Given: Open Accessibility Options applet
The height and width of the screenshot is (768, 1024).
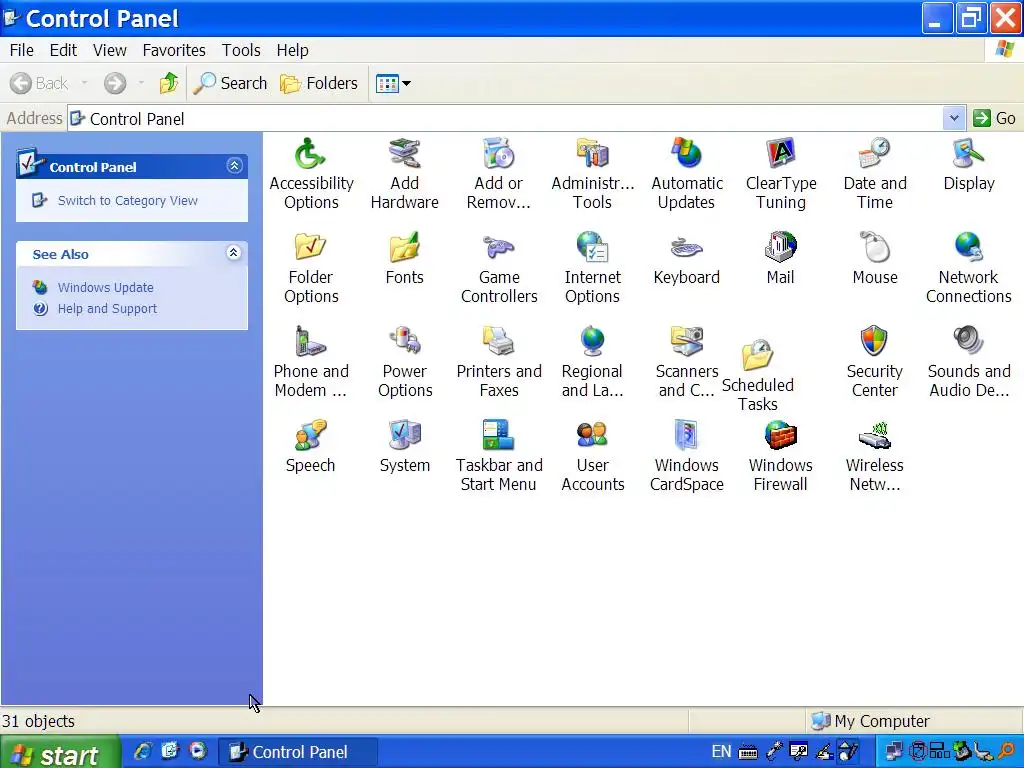Looking at the screenshot, I should pyautogui.click(x=311, y=154).
